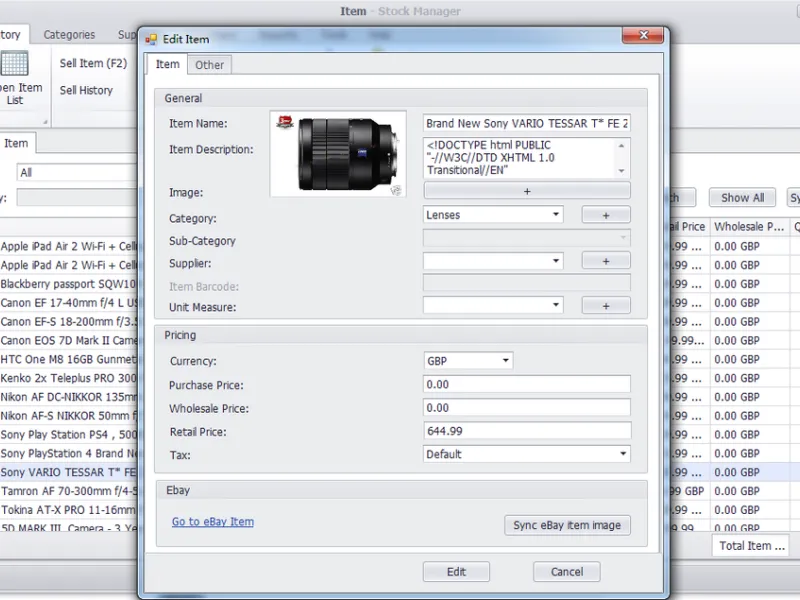The height and width of the screenshot is (600, 800).
Task: Open the Categories ribbon tab
Action: tap(69, 35)
